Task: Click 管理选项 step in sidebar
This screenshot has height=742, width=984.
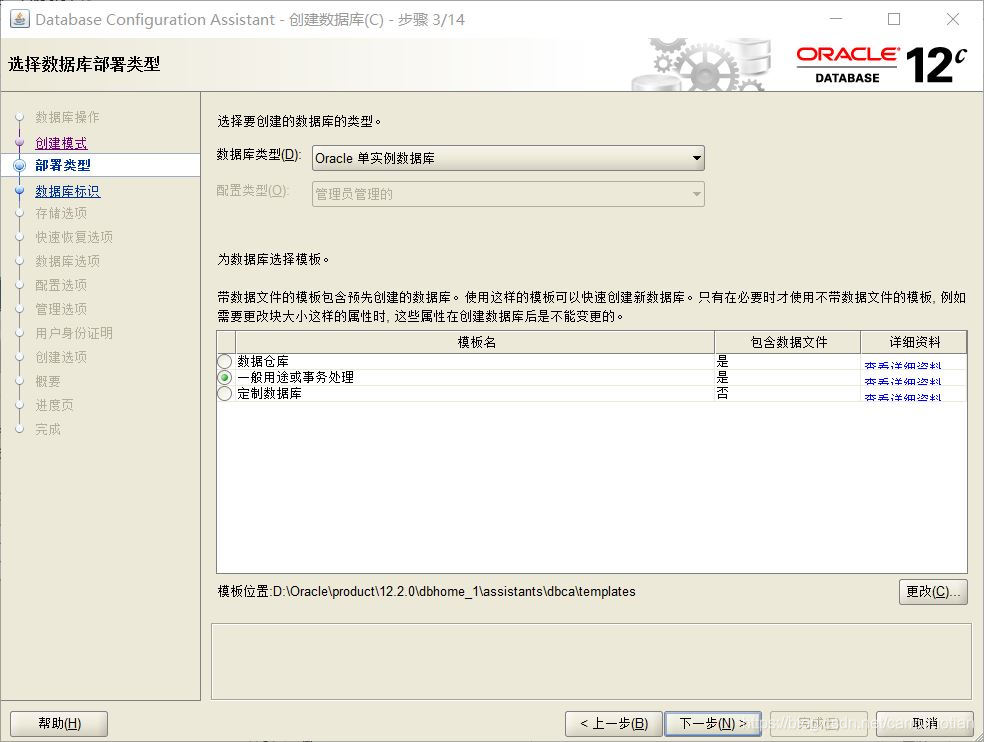Action: coord(61,309)
